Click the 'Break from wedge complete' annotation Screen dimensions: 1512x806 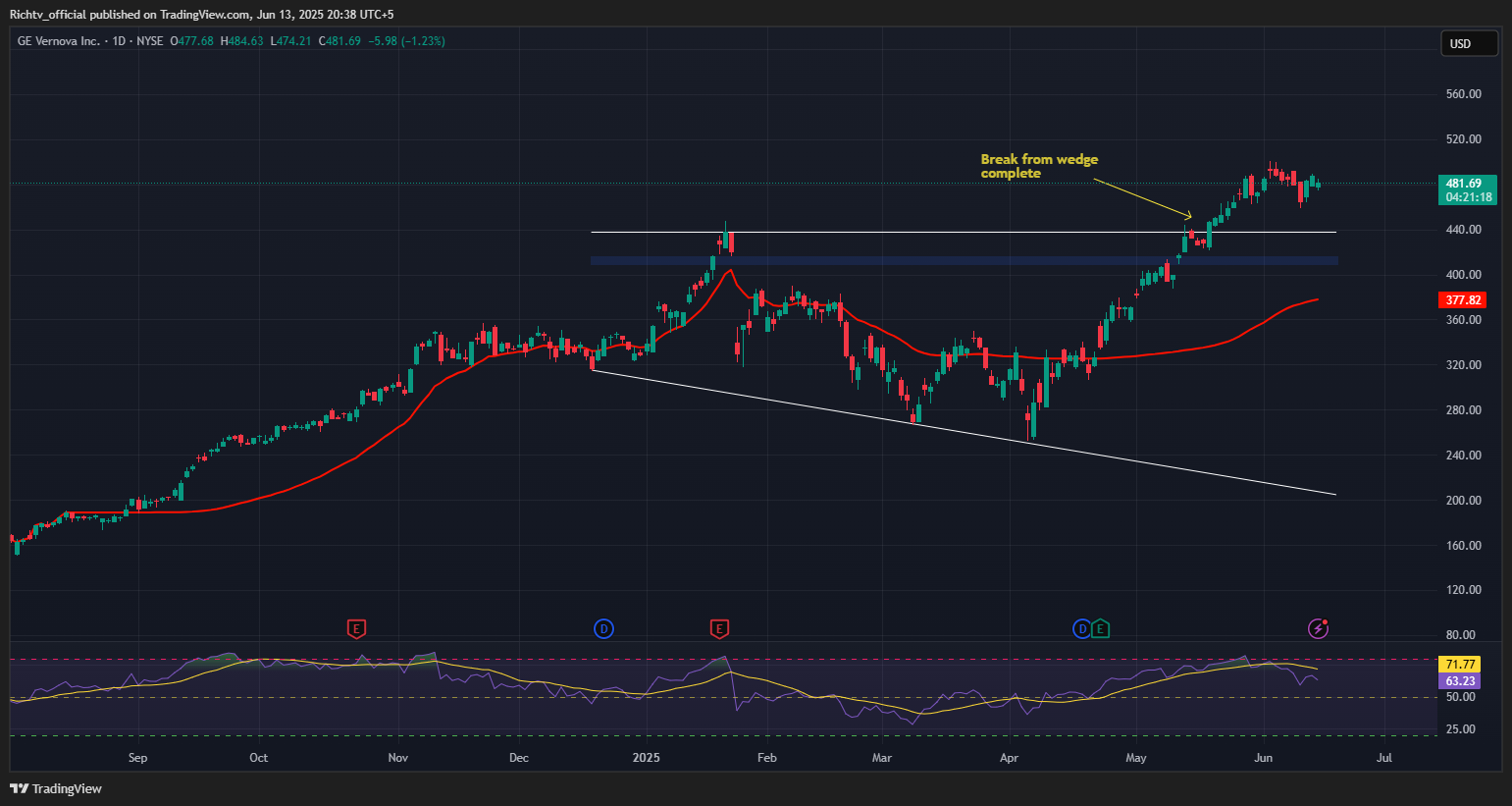click(1039, 166)
